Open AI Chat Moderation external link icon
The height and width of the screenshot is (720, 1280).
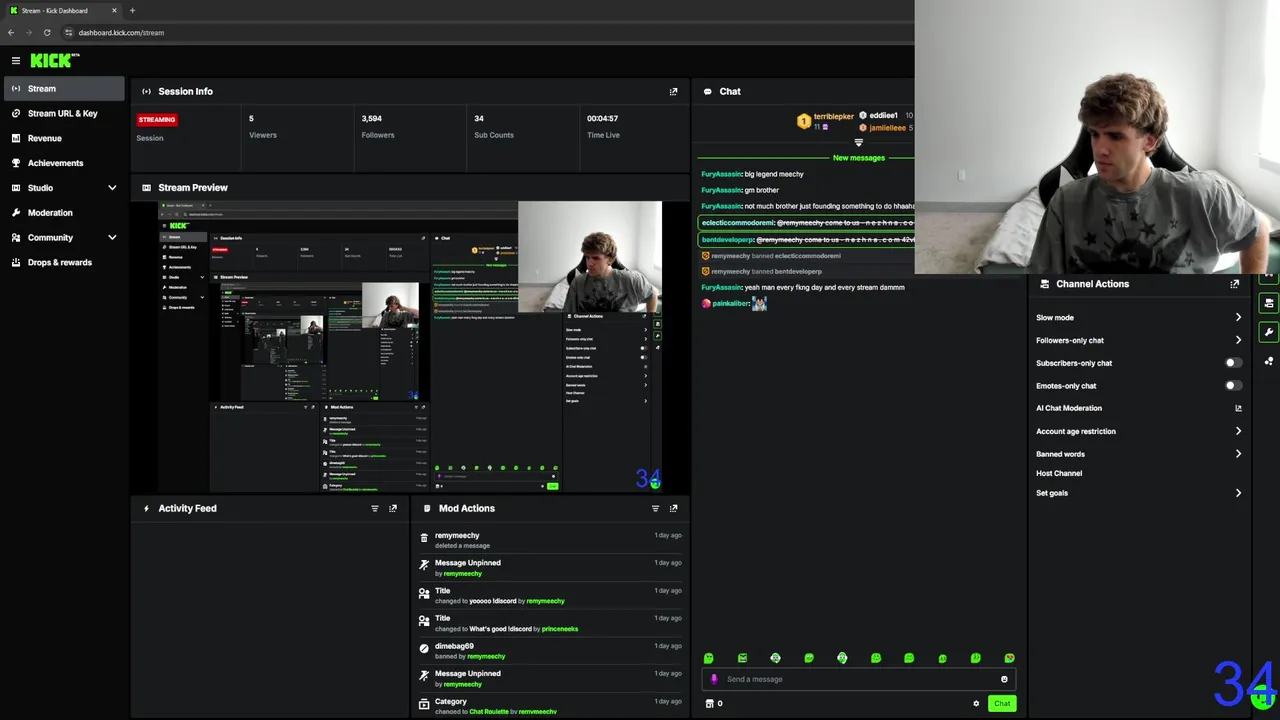(1238, 408)
